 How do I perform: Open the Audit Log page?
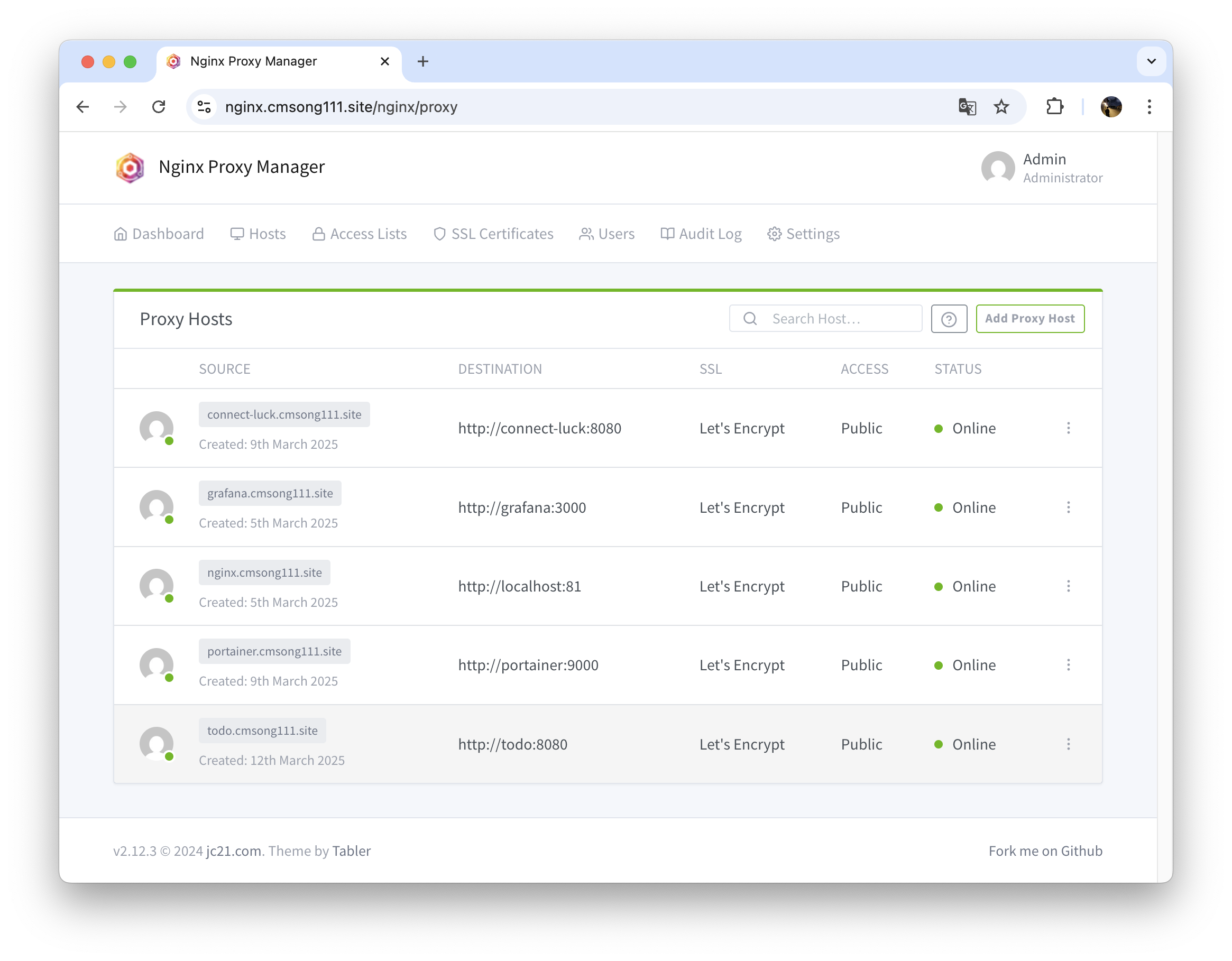point(701,234)
